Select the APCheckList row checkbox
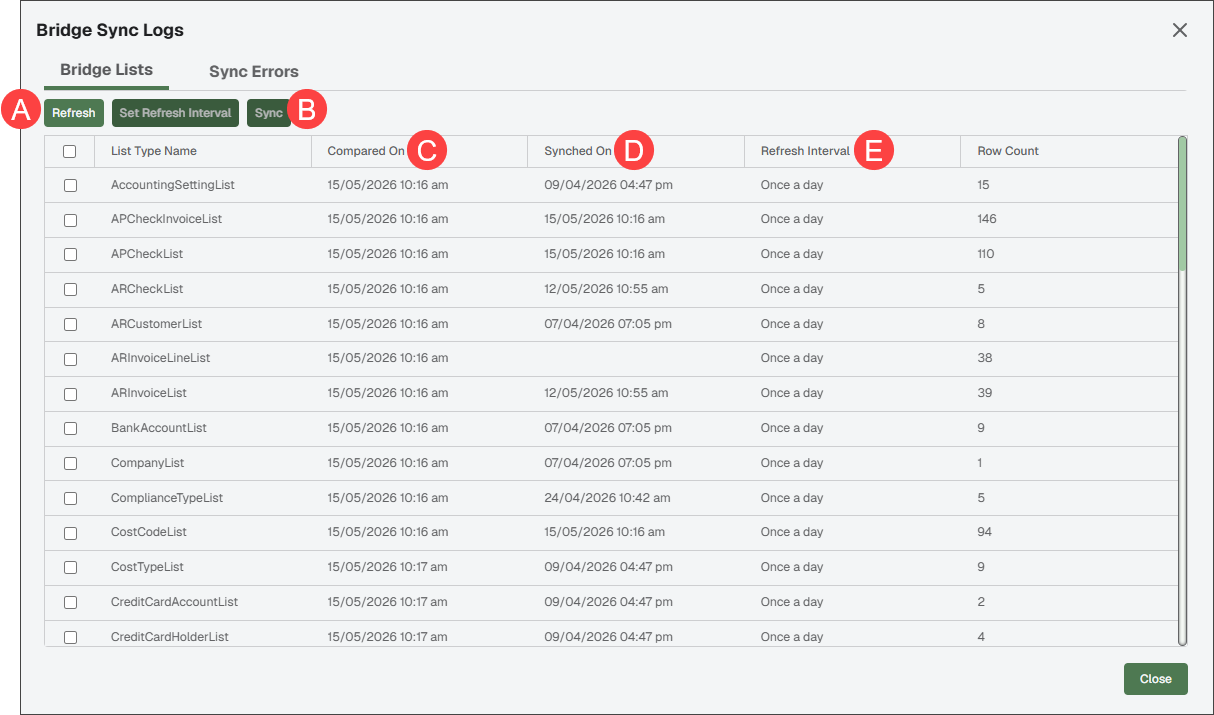The height and width of the screenshot is (715, 1214). click(x=70, y=254)
